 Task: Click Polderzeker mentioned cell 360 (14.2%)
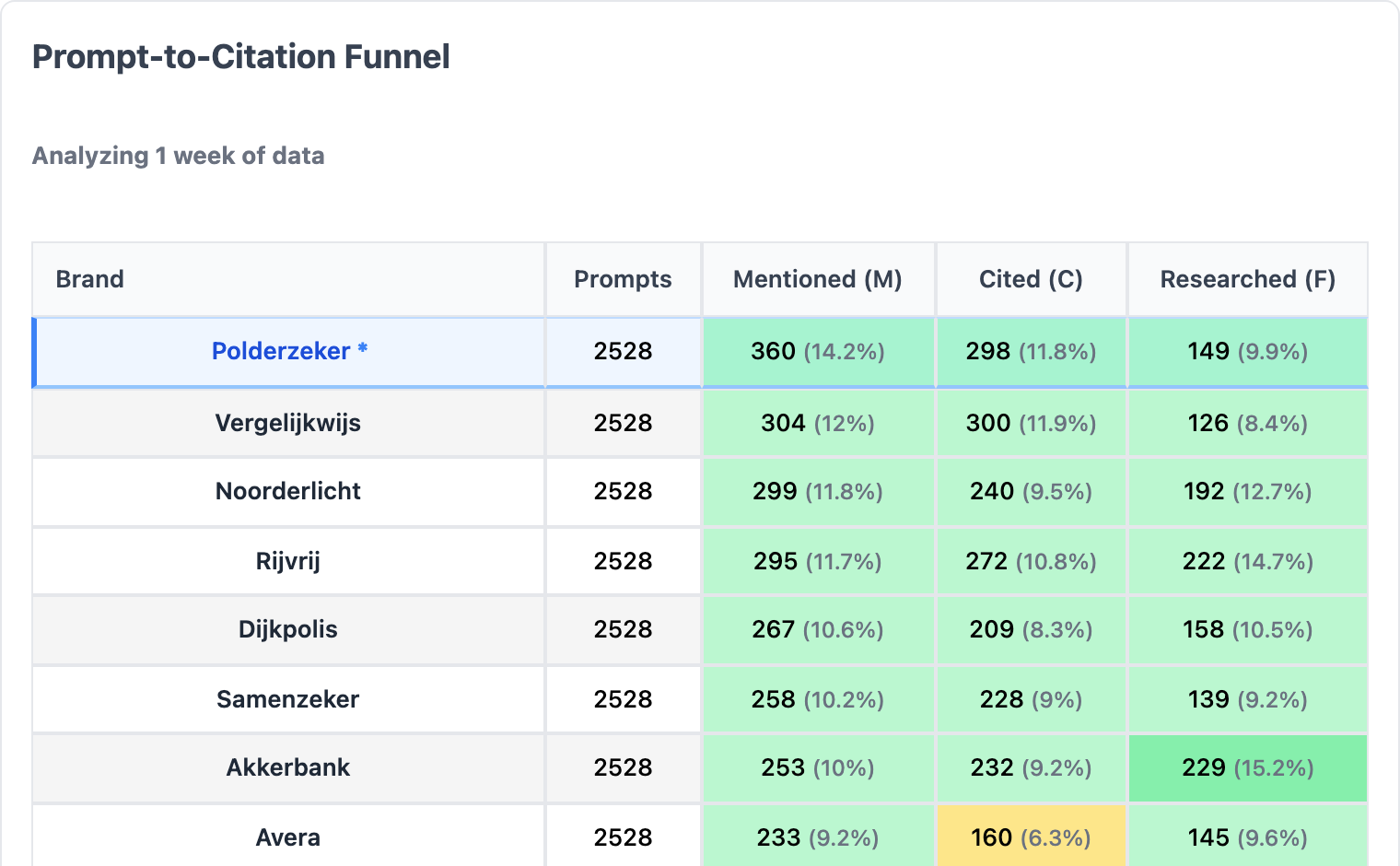[818, 351]
